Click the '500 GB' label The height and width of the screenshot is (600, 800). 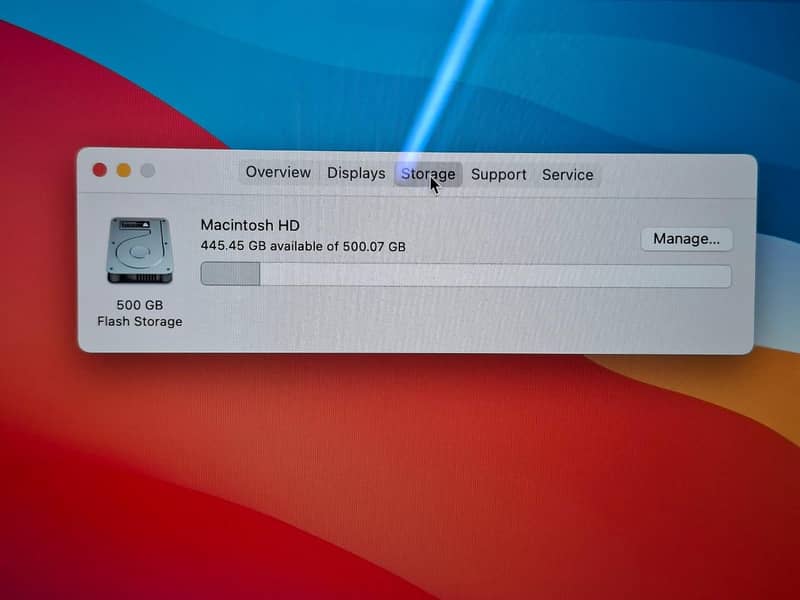[140, 305]
